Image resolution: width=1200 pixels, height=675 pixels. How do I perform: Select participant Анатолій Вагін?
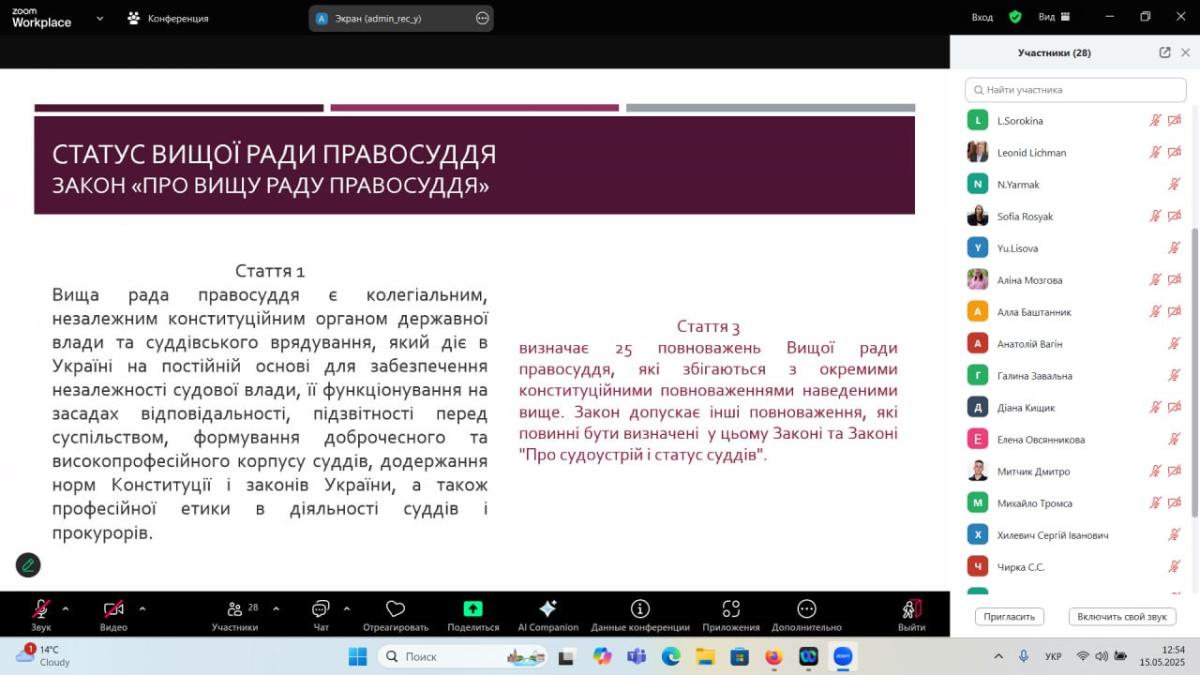(x=1075, y=344)
